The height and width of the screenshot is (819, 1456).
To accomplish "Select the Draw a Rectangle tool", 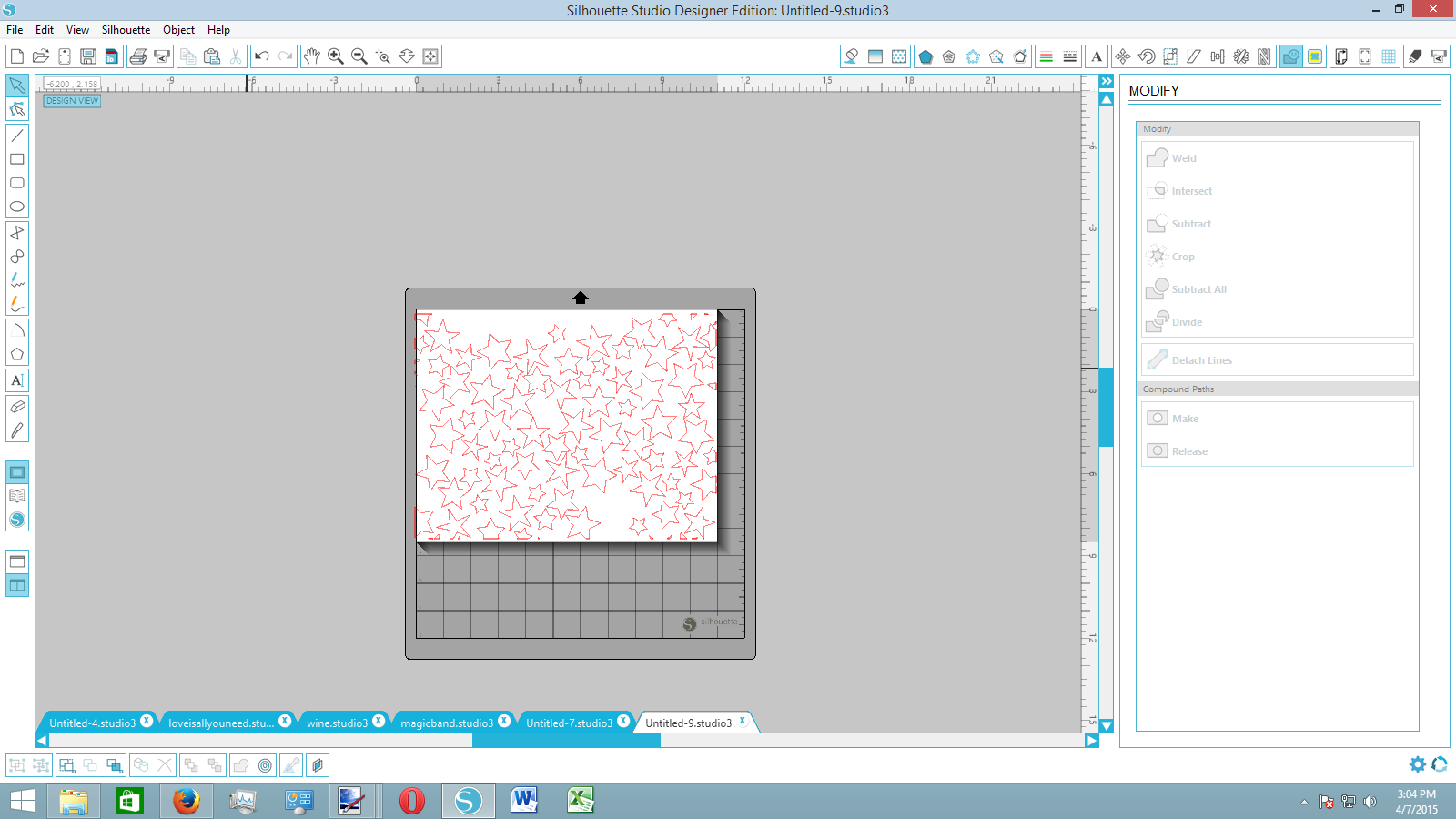I will [x=17, y=159].
